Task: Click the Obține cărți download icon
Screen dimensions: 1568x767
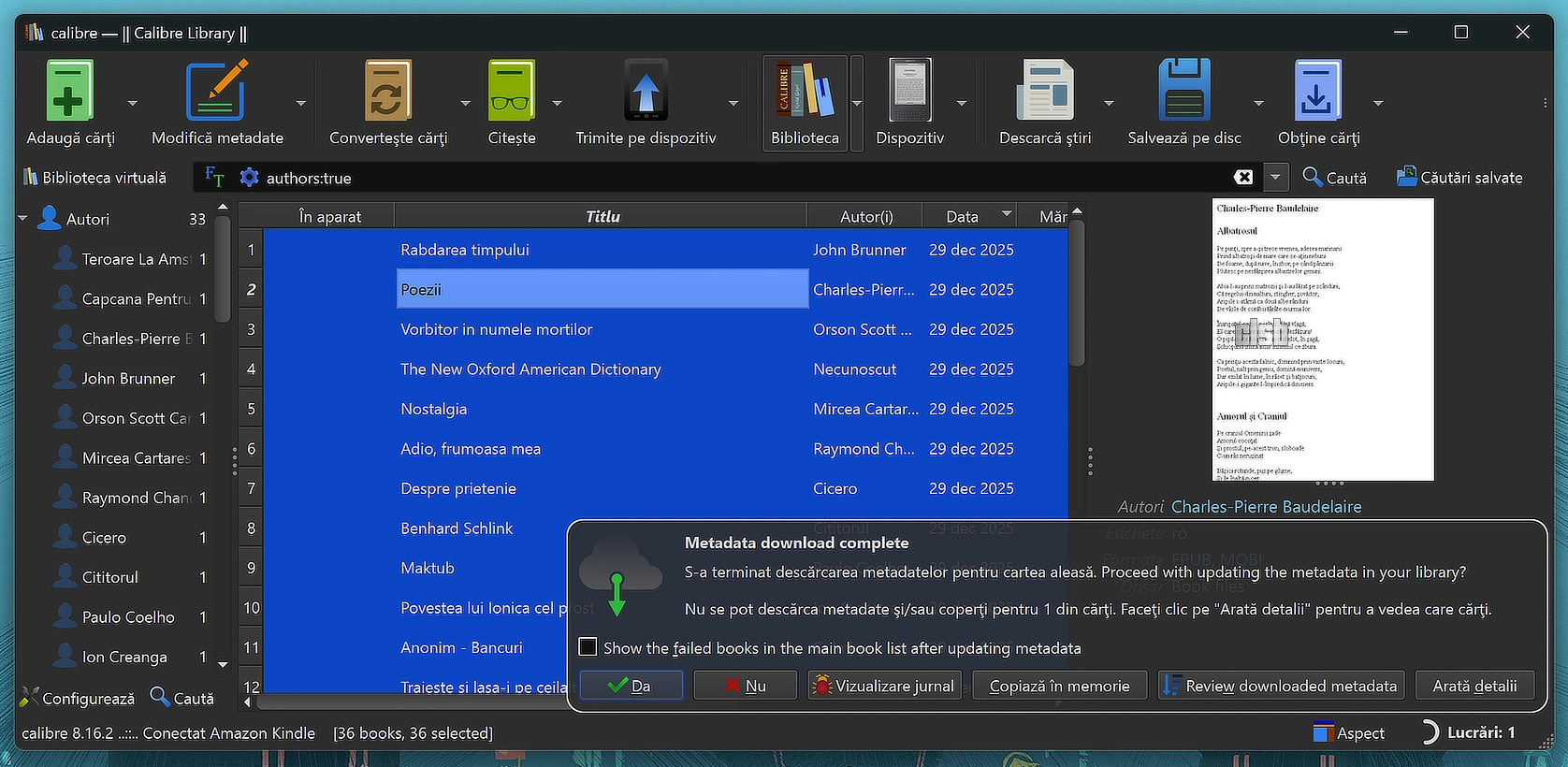Action: click(1317, 91)
